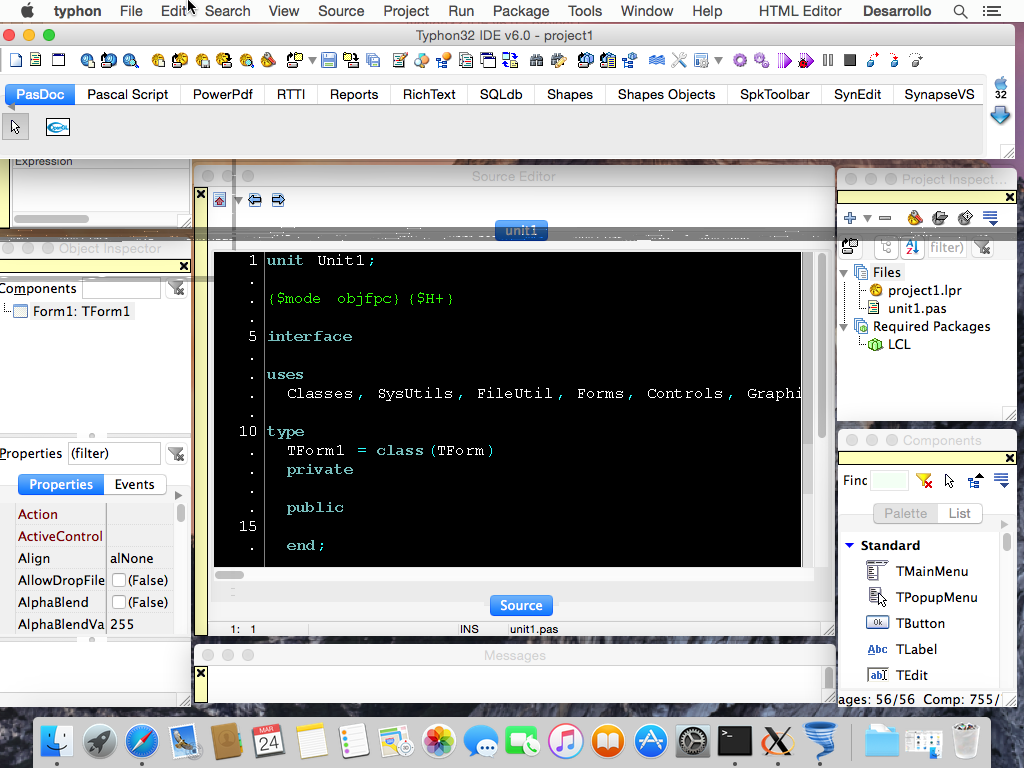Image resolution: width=1024 pixels, height=768 pixels.
Task: Switch to Pascal Script palette tab
Action: 128,94
